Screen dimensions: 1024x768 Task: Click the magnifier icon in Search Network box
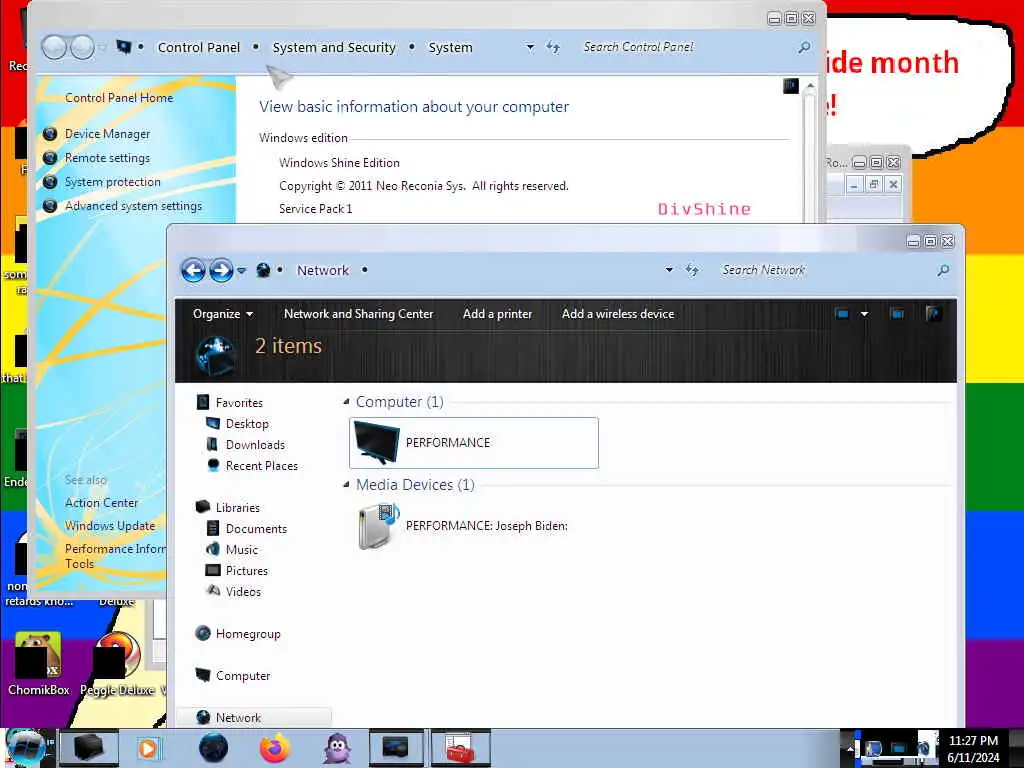[x=943, y=270]
